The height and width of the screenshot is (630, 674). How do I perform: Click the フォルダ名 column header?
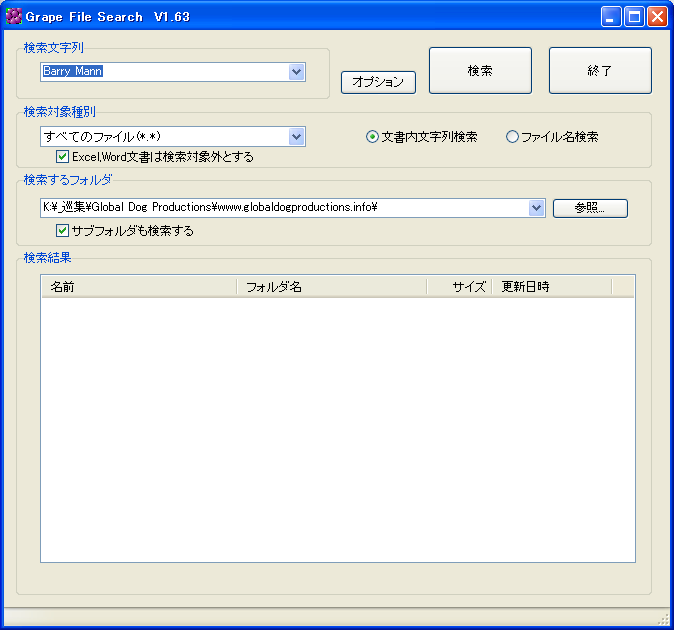[x=331, y=287]
